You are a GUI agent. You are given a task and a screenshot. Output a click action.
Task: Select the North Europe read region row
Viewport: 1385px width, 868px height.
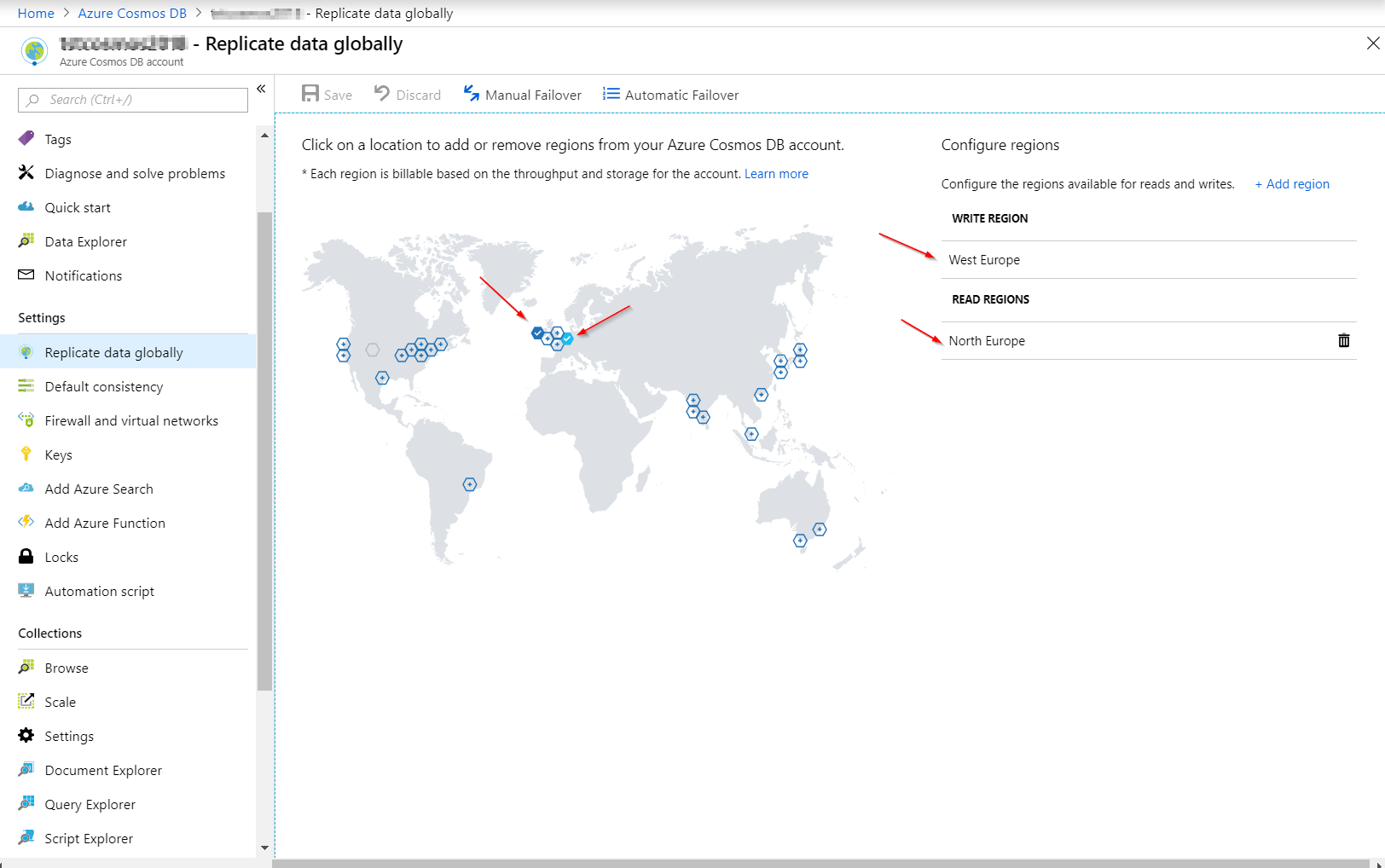pos(1149,341)
